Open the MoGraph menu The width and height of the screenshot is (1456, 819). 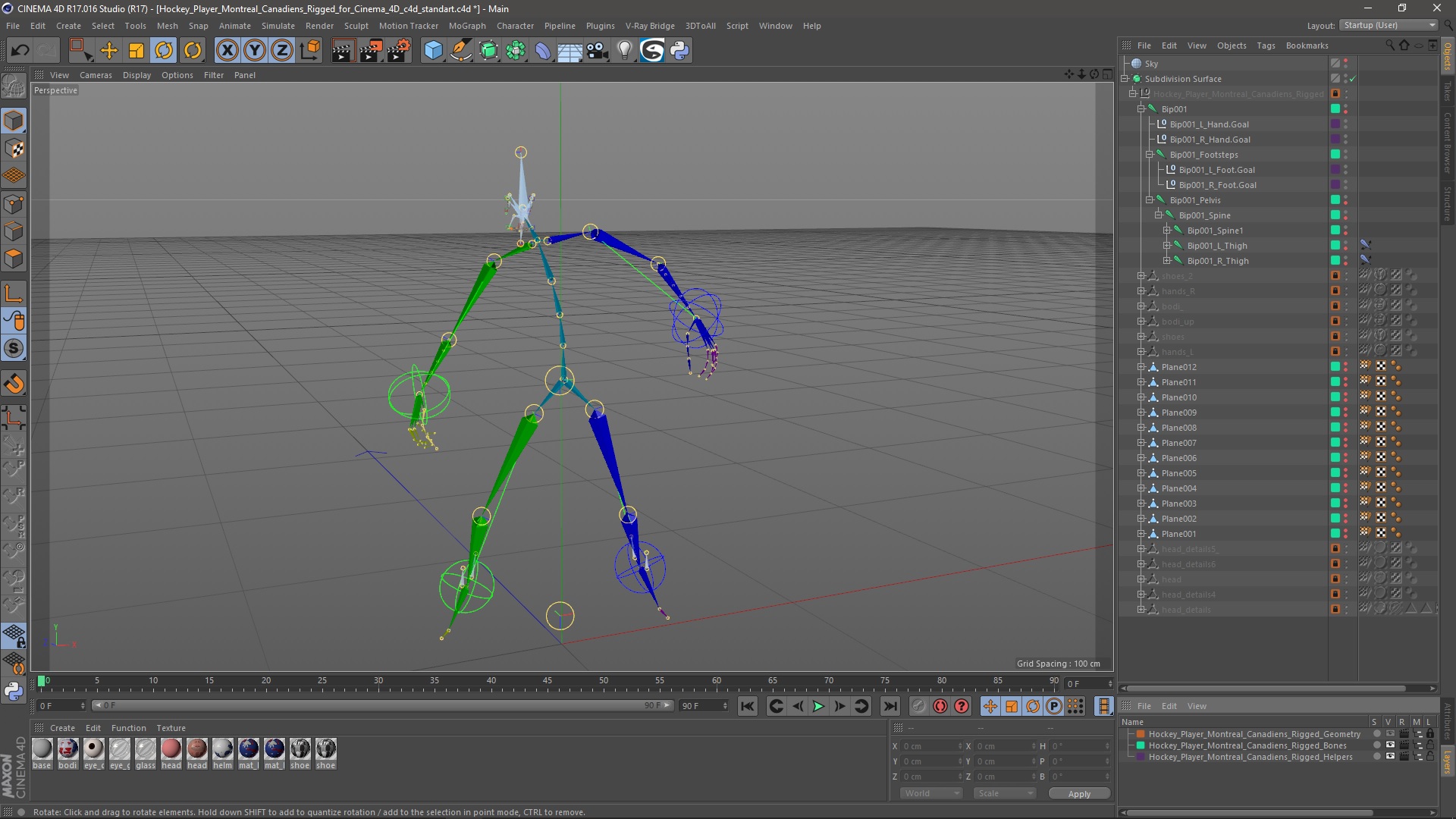(x=467, y=26)
